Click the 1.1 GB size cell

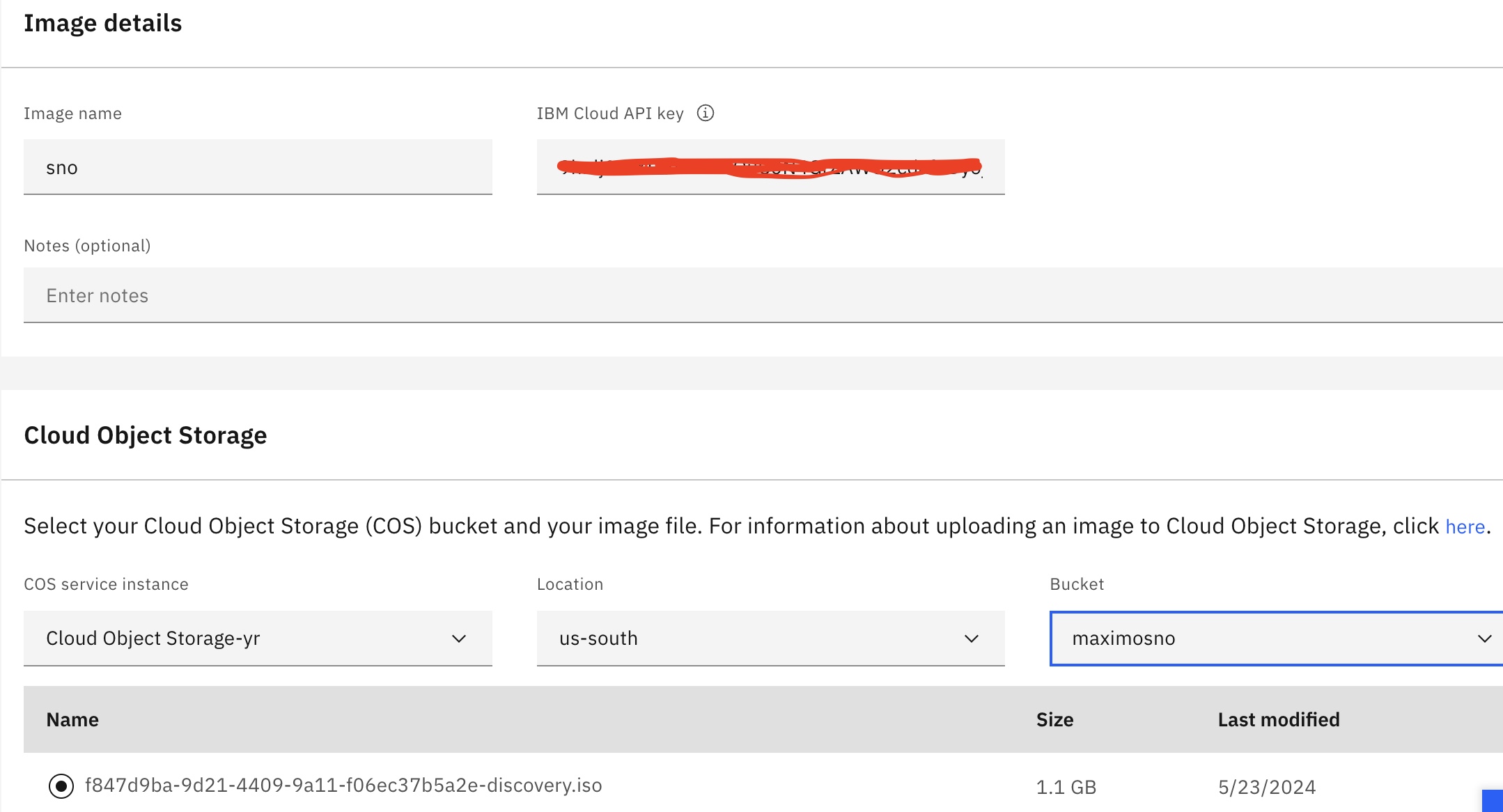point(1066,787)
